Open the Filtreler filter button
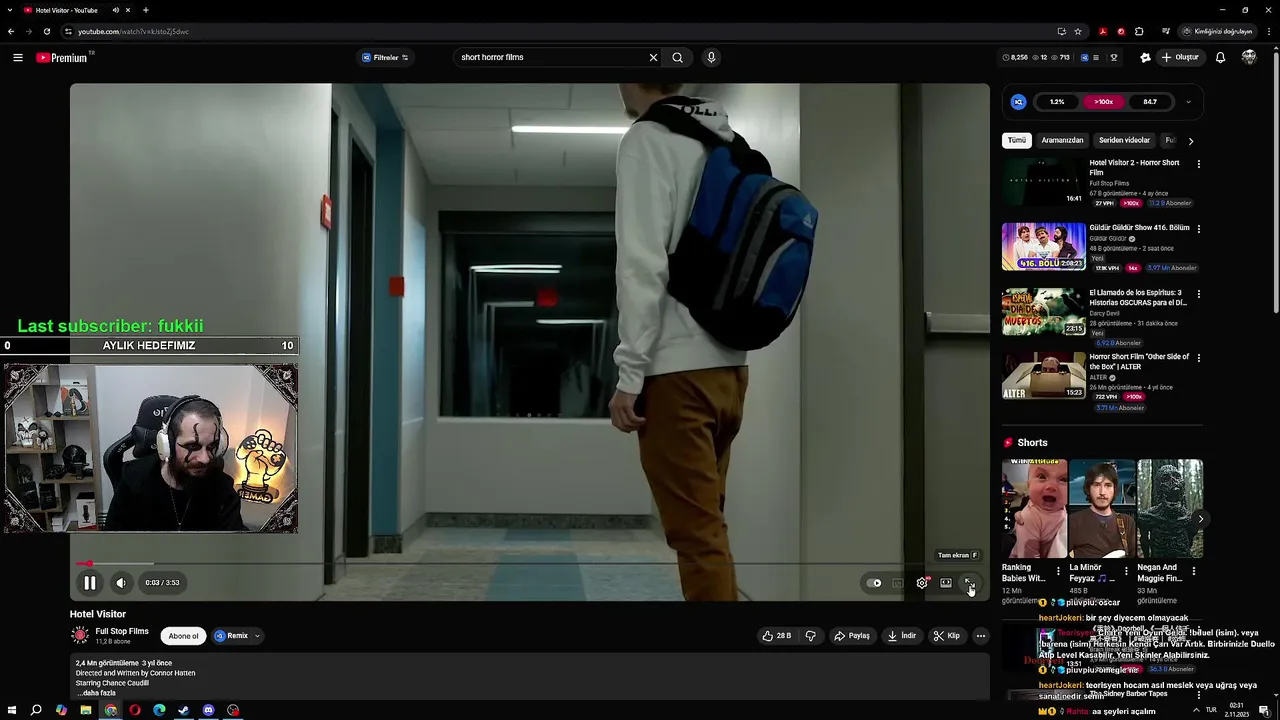1280x720 pixels. (x=385, y=57)
